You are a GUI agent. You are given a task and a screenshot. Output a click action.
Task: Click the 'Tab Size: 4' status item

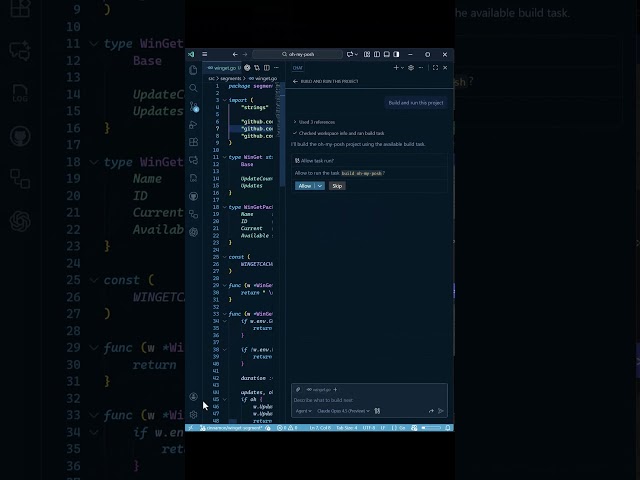(x=347, y=428)
